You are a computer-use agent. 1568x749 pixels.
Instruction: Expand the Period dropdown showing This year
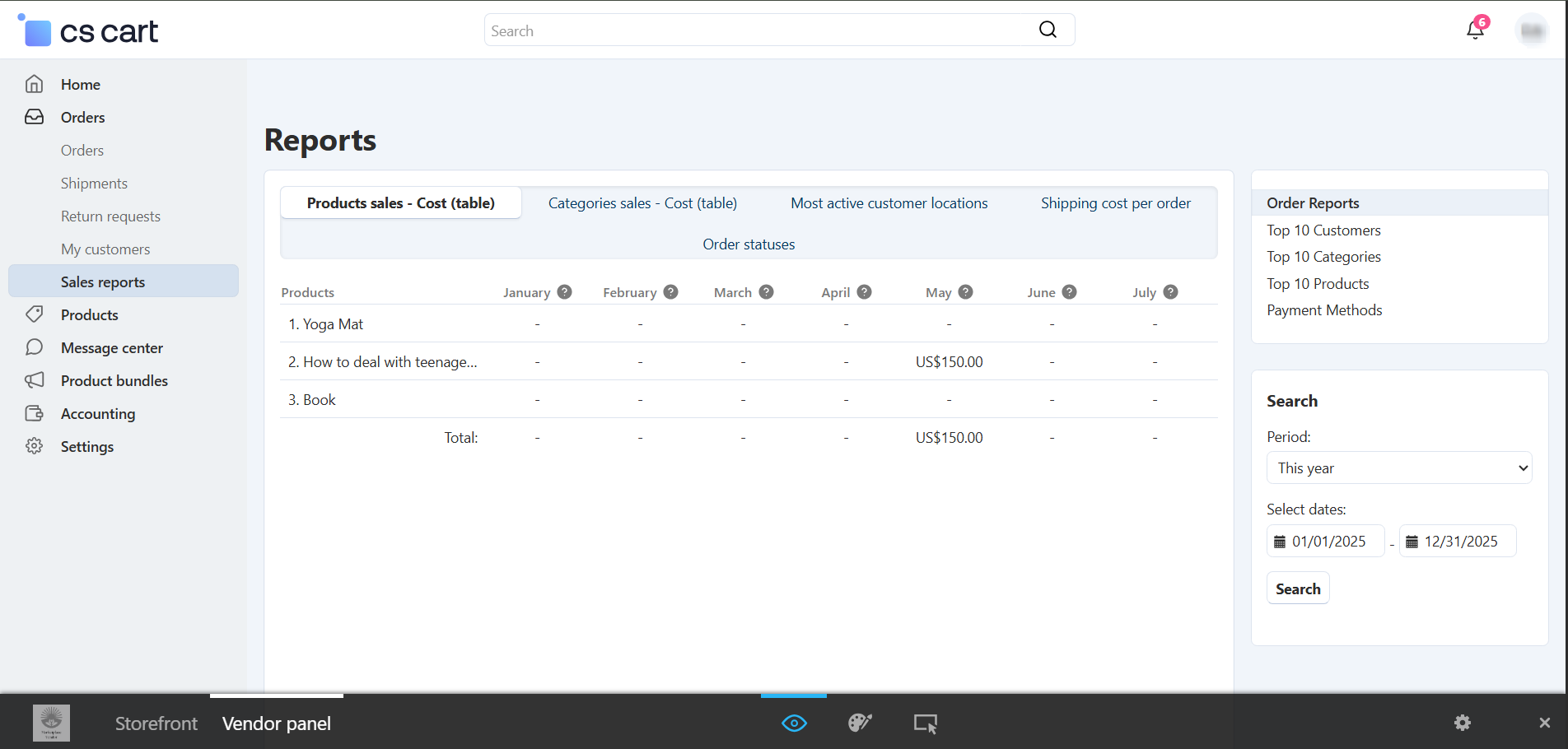tap(1398, 468)
